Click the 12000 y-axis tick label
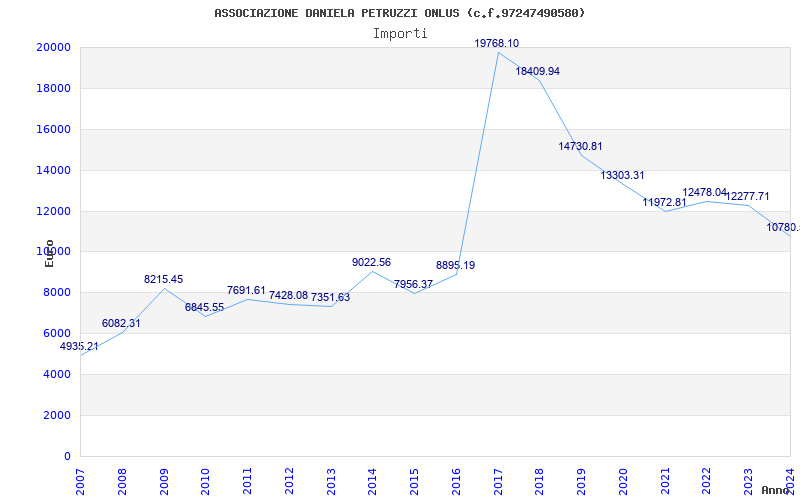The width and height of the screenshot is (800, 500). (53, 211)
